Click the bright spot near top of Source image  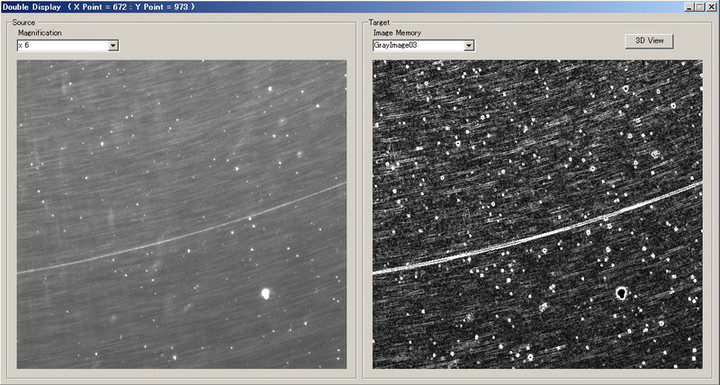pyautogui.click(x=270, y=89)
